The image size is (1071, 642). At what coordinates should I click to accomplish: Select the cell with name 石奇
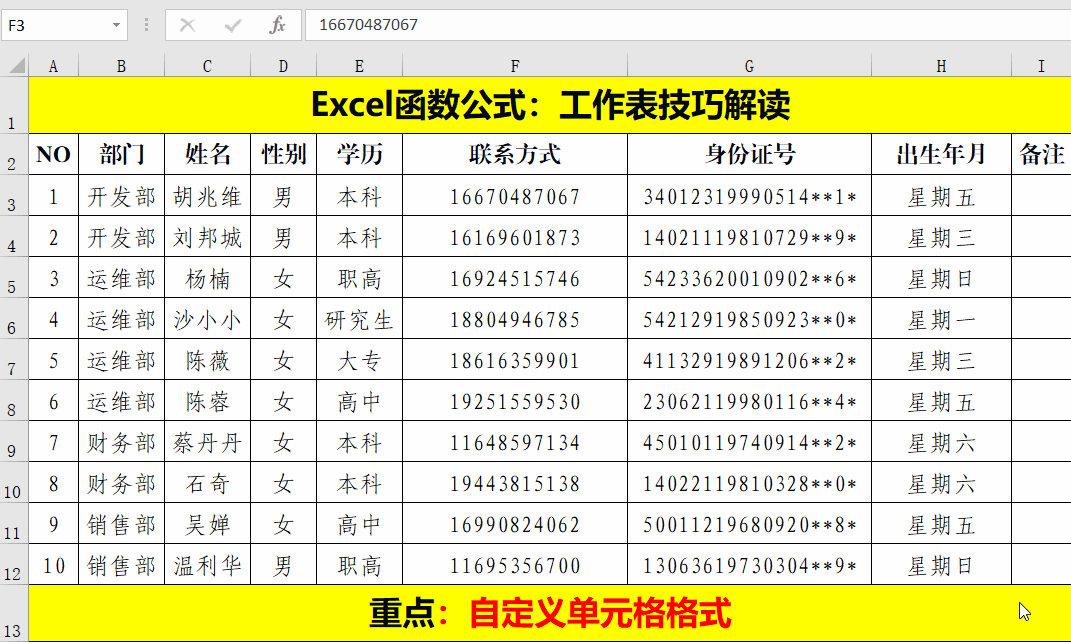[208, 484]
